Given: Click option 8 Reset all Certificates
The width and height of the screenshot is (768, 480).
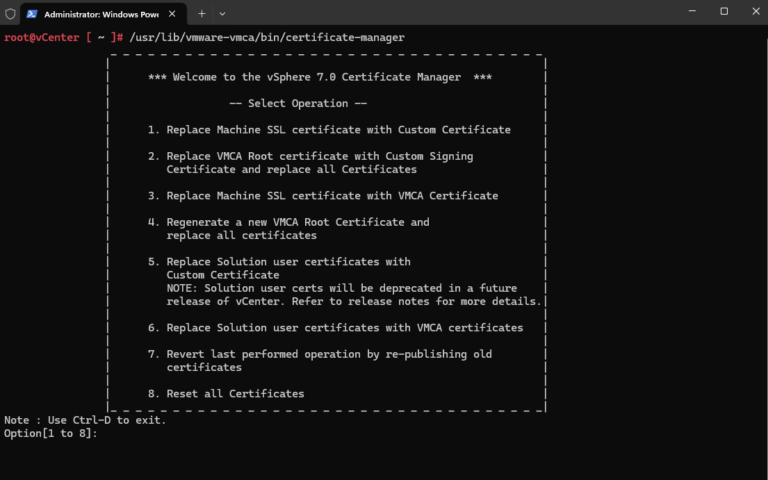Looking at the screenshot, I should coord(226,394).
